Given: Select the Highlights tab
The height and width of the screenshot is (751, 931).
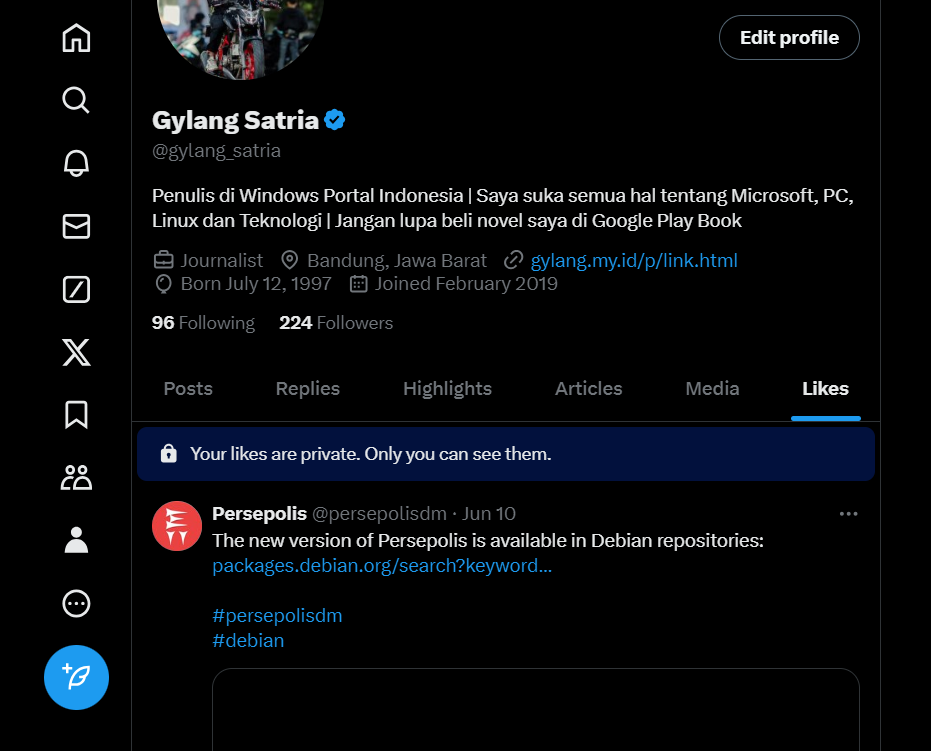Looking at the screenshot, I should (447, 389).
